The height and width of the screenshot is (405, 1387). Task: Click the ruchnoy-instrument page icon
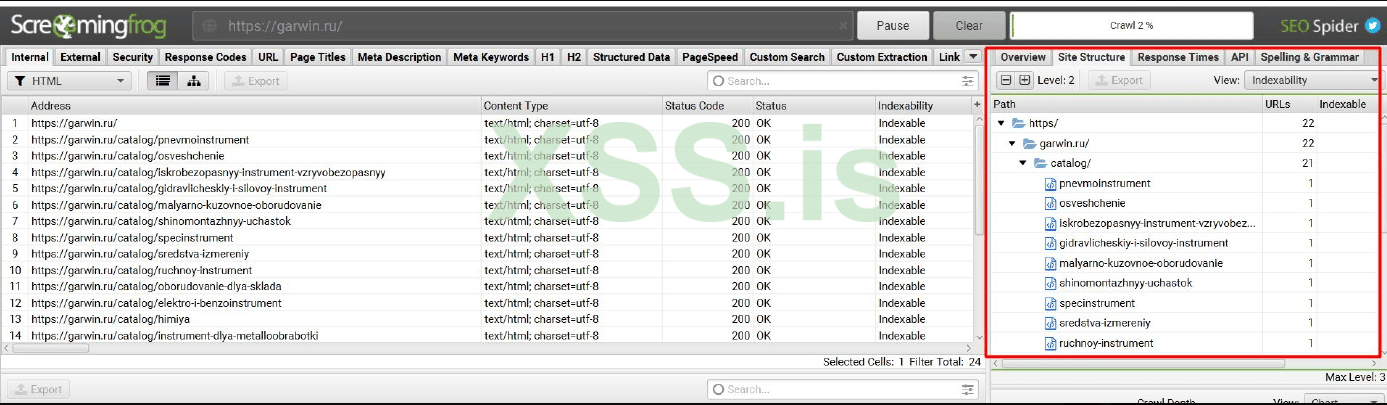pos(1050,344)
